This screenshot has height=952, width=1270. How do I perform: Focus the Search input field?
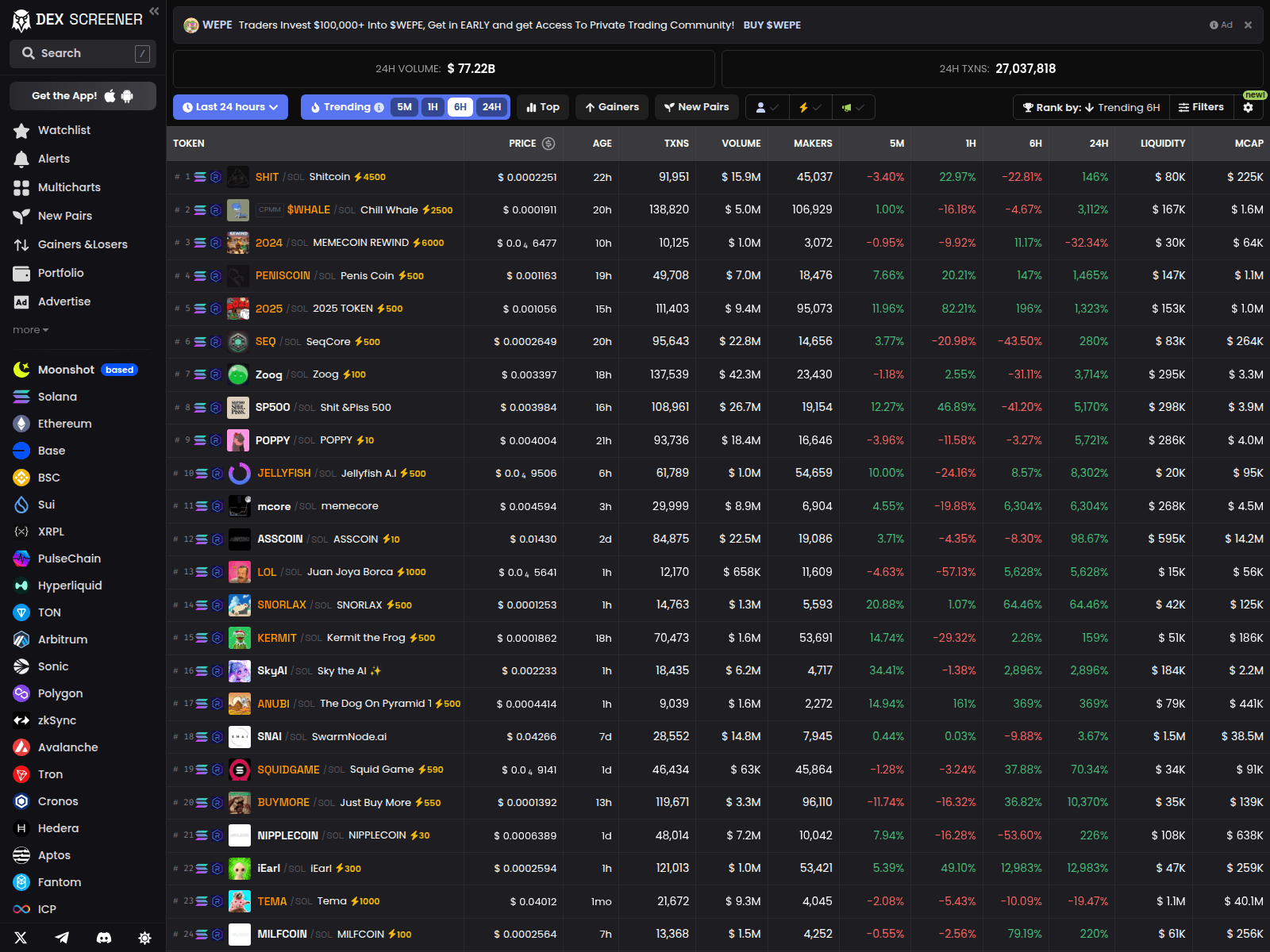(83, 53)
